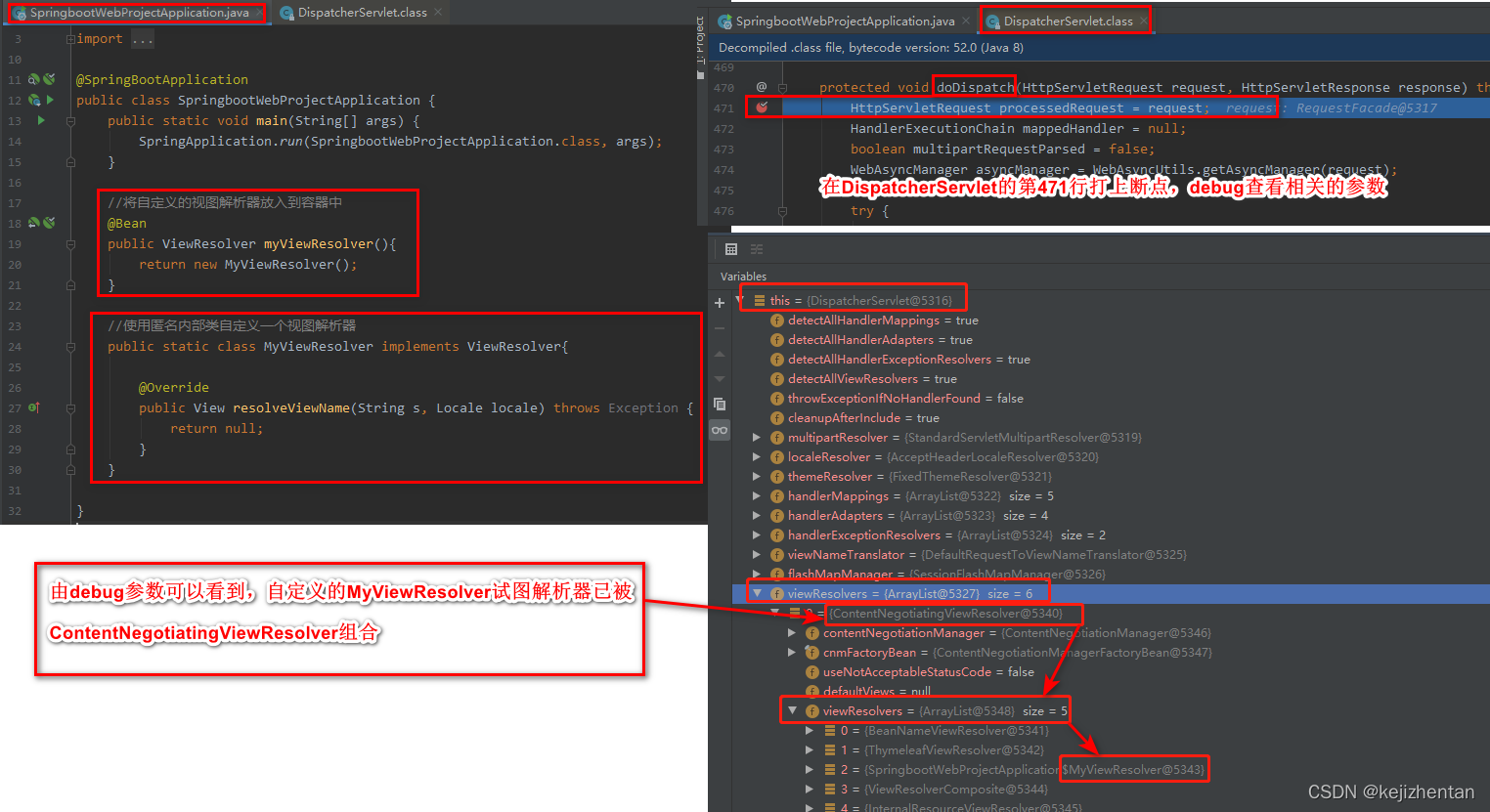The width and height of the screenshot is (1490, 812).
Task: Click the Spring bean gutter icon on line 11
Action: [x=33, y=79]
